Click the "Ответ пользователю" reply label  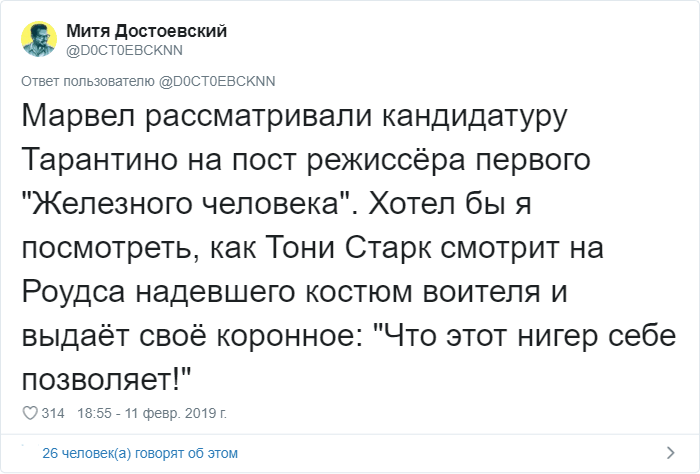click(88, 82)
